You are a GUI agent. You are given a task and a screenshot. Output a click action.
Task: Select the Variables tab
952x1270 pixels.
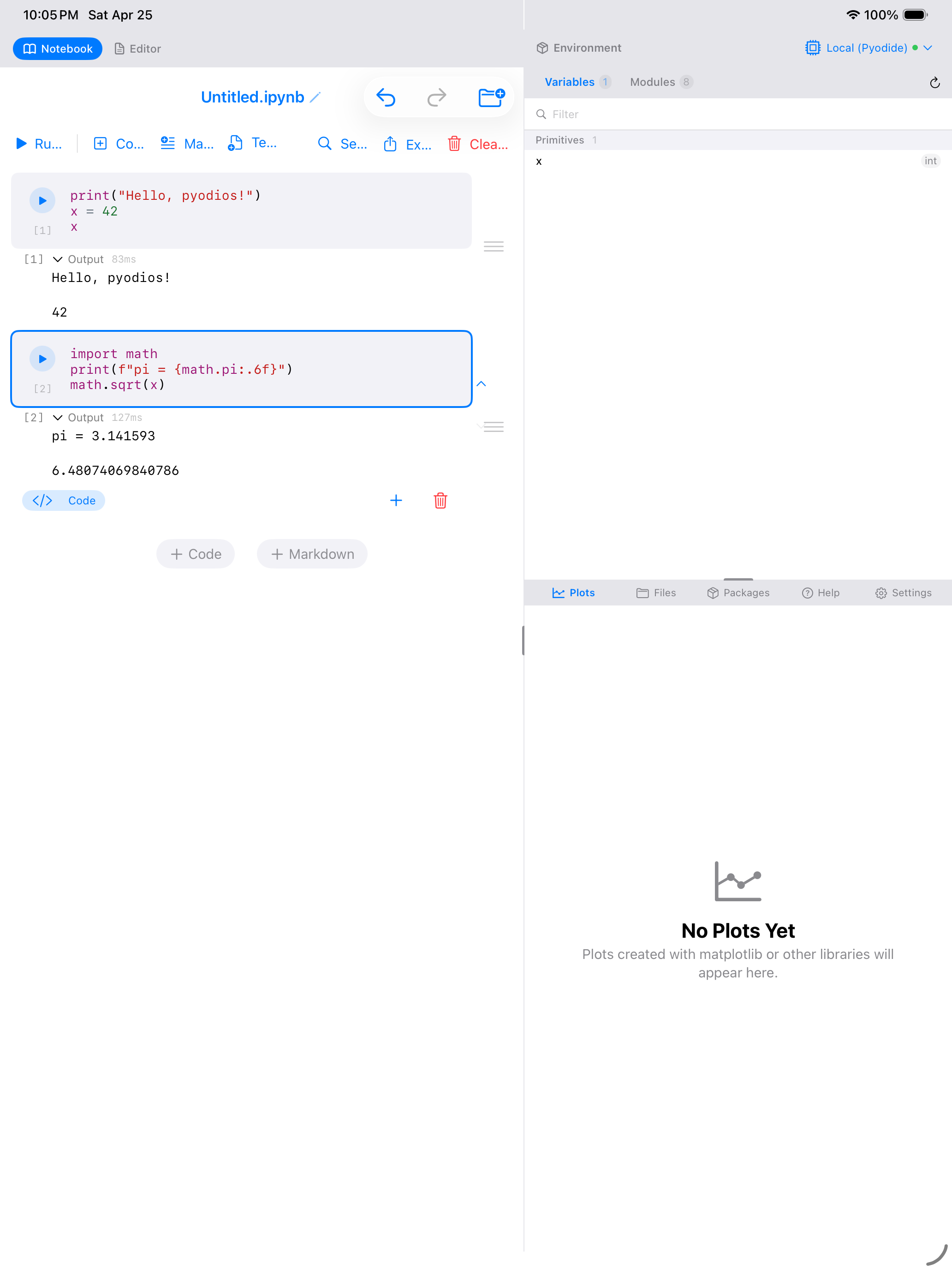coord(577,82)
